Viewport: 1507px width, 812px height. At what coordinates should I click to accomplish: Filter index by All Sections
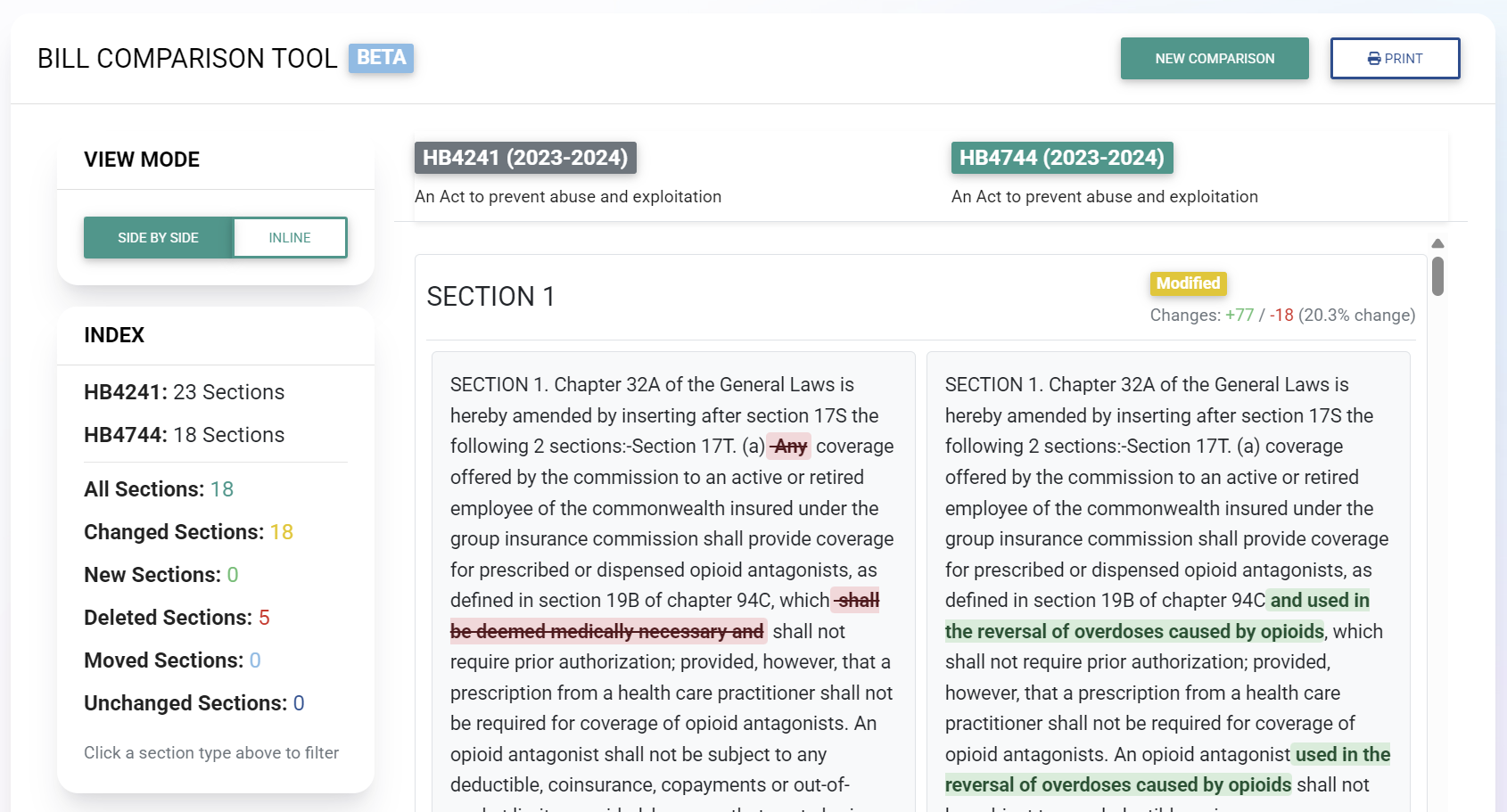[x=159, y=489]
